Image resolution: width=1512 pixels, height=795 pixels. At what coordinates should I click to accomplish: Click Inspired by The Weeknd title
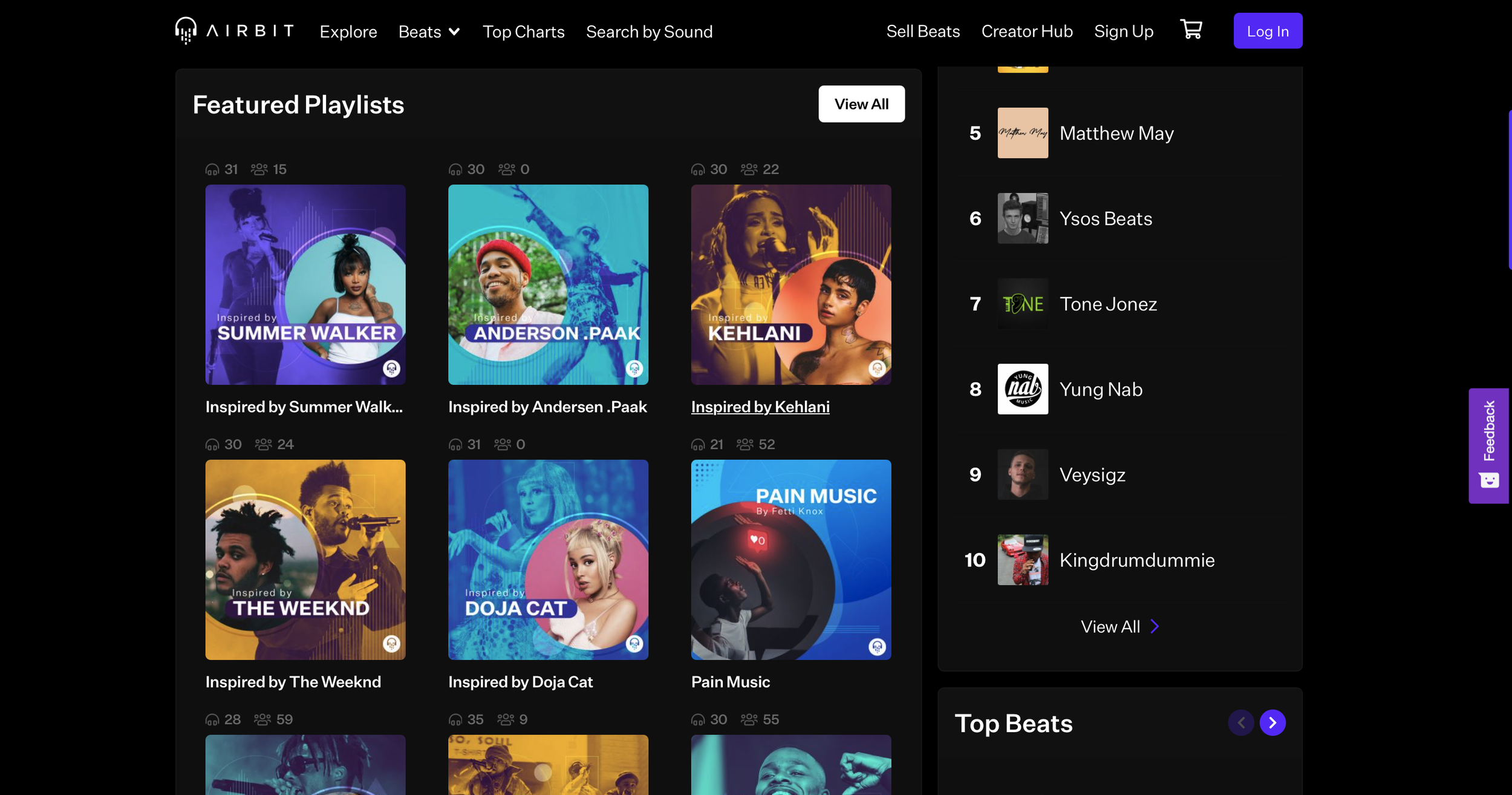pyautogui.click(x=293, y=682)
